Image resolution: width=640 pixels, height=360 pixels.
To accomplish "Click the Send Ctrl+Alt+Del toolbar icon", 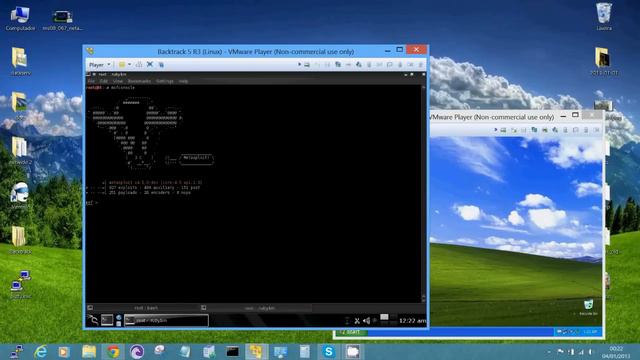I will click(x=139, y=64).
